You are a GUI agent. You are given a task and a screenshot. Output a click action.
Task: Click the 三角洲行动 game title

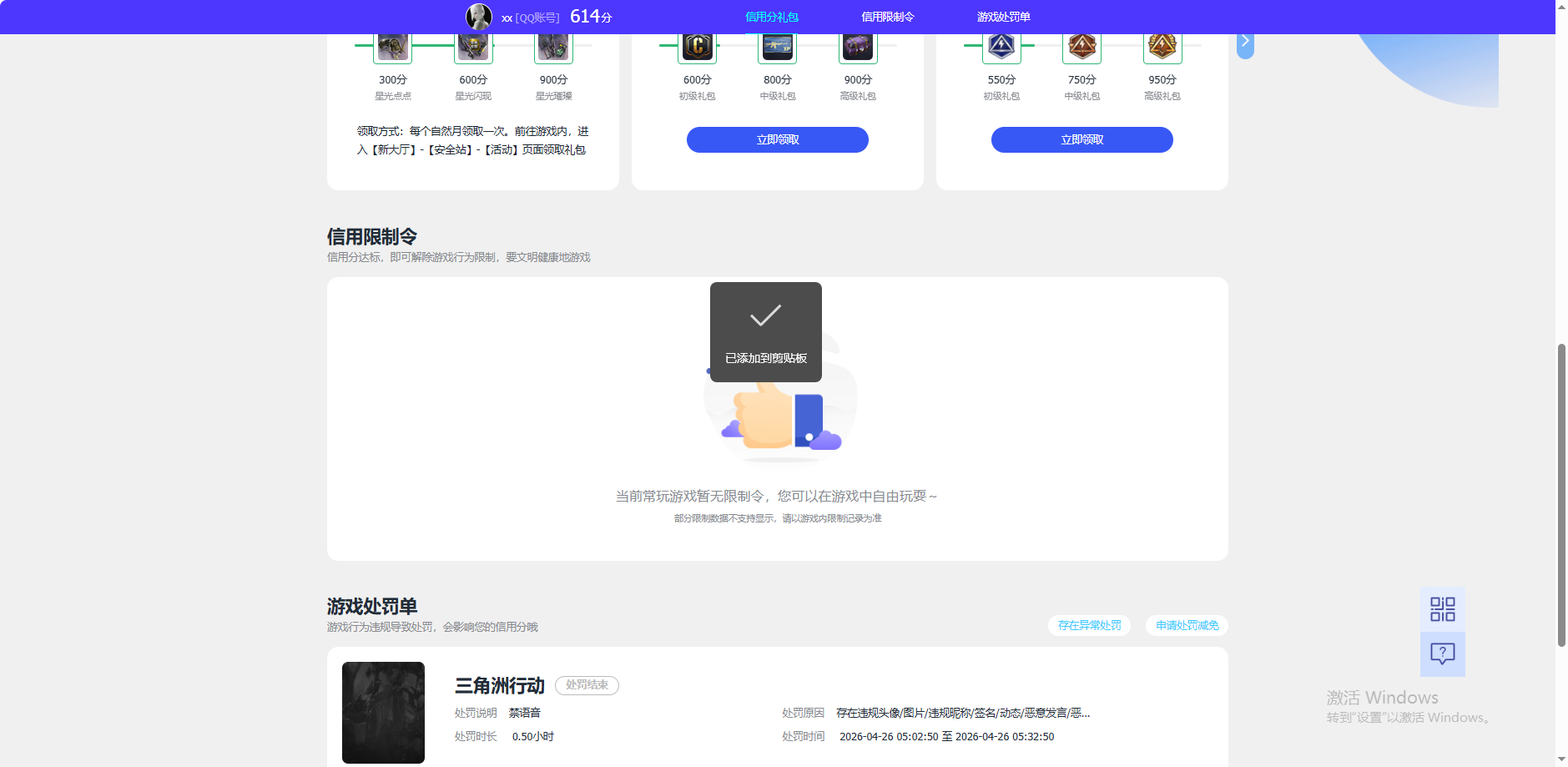coord(500,686)
